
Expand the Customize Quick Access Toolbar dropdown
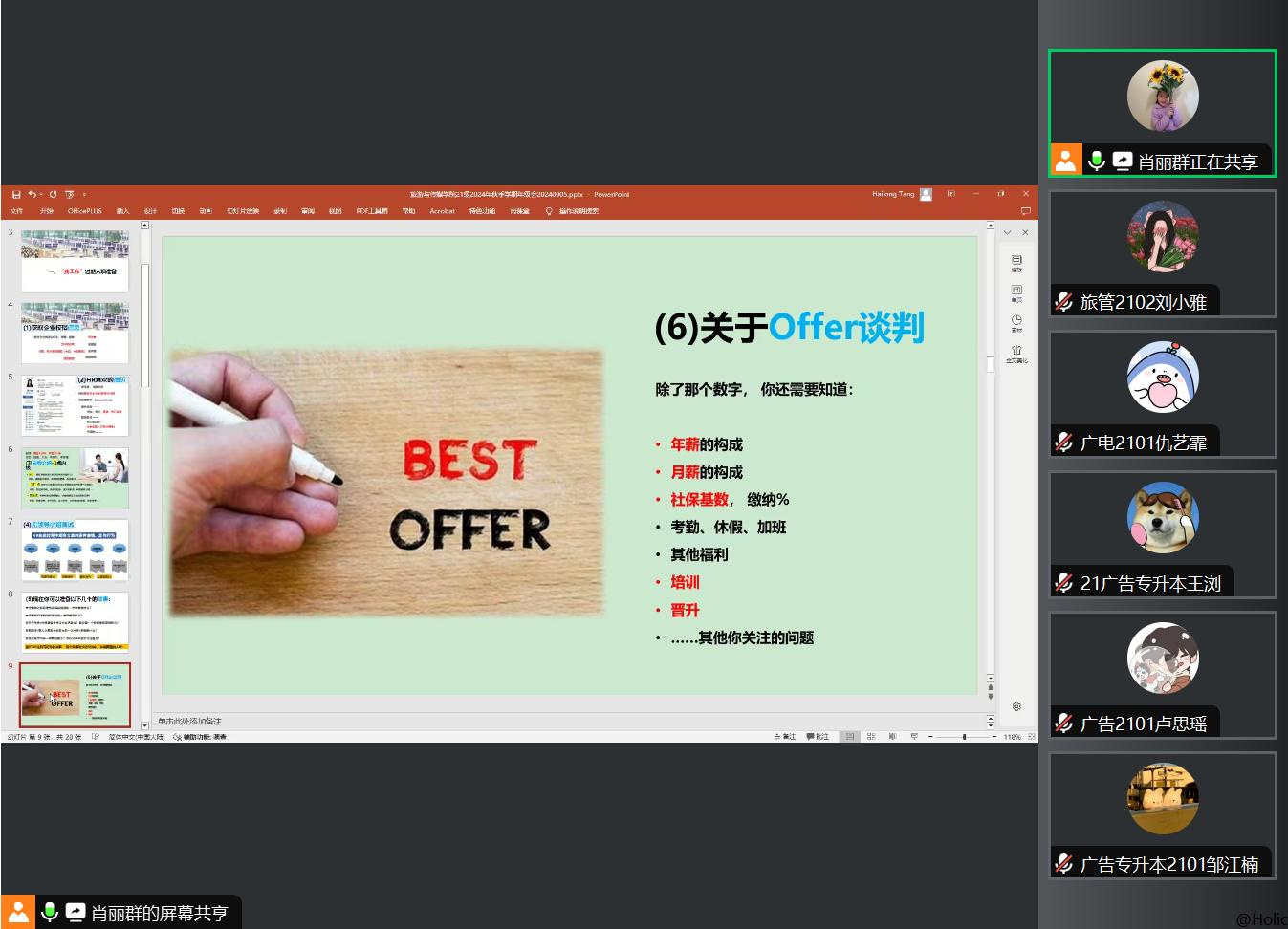point(84,194)
